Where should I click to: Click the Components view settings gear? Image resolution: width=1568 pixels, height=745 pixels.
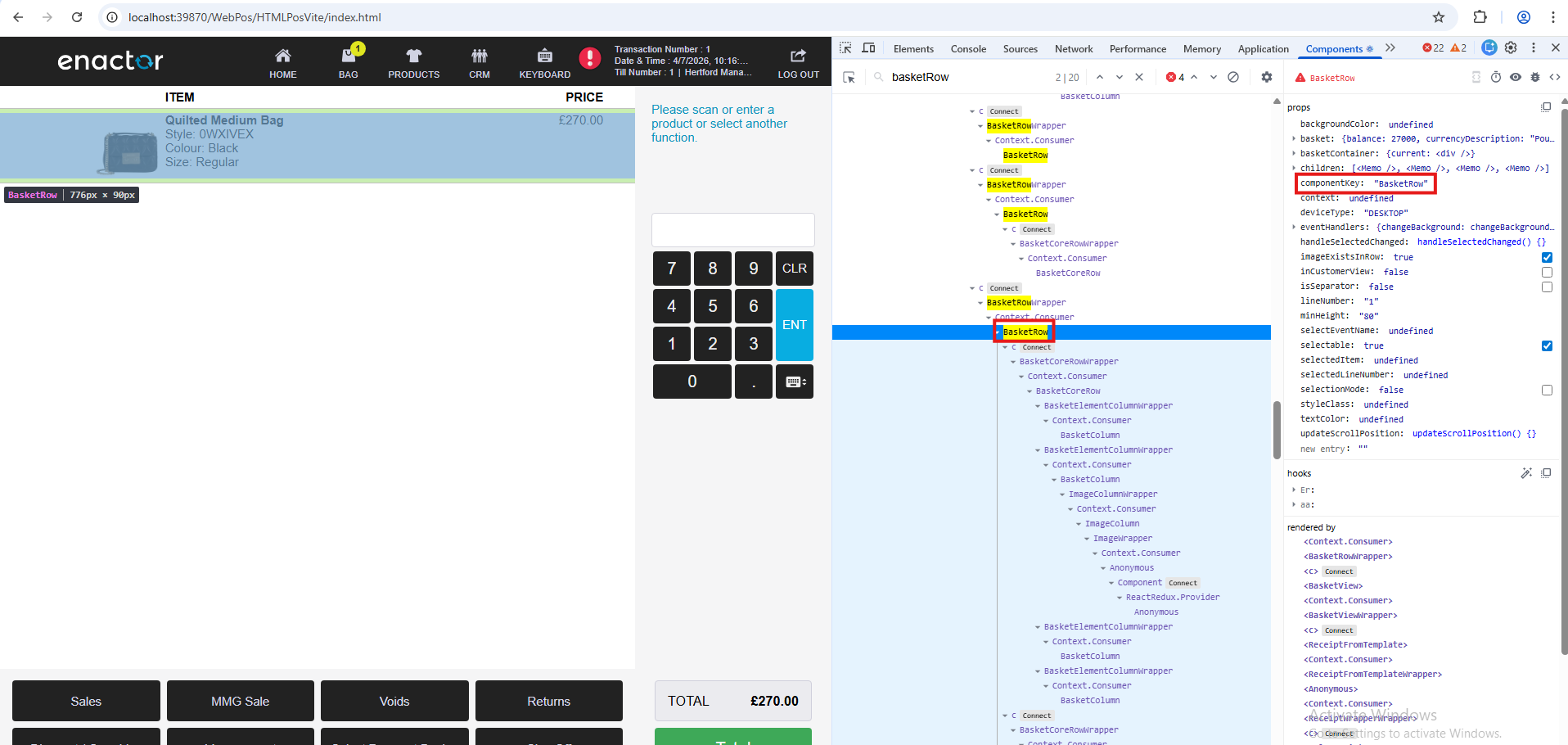(1267, 77)
